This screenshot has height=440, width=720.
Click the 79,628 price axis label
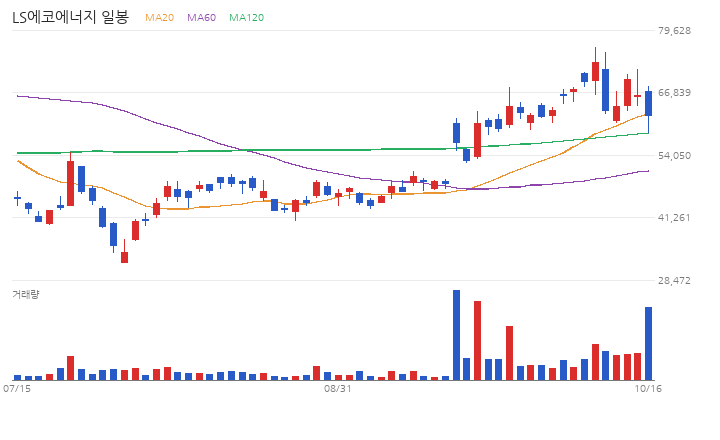tap(674, 30)
